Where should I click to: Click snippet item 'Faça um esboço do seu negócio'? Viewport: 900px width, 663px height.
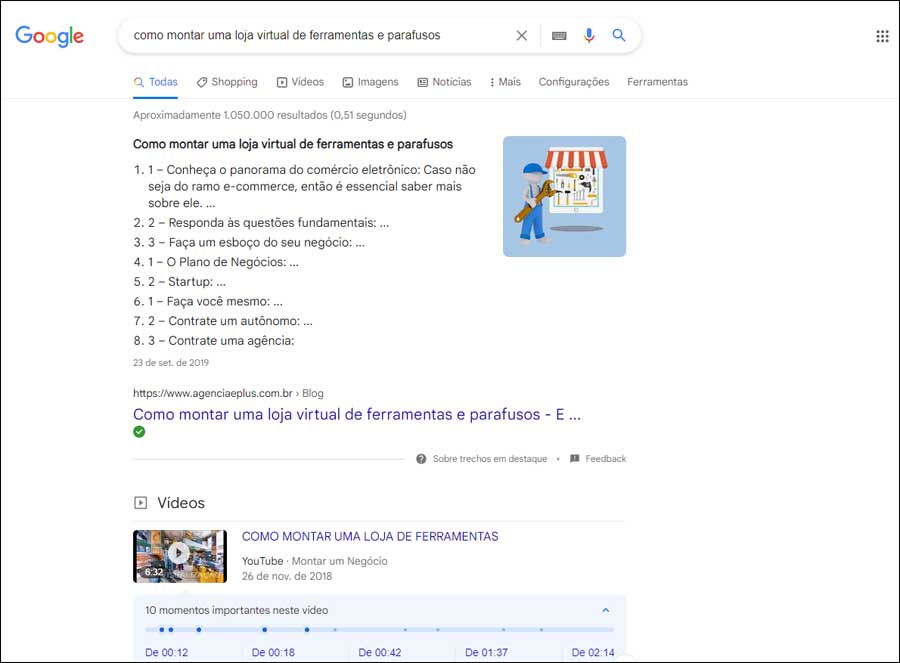pyautogui.click(x=257, y=242)
